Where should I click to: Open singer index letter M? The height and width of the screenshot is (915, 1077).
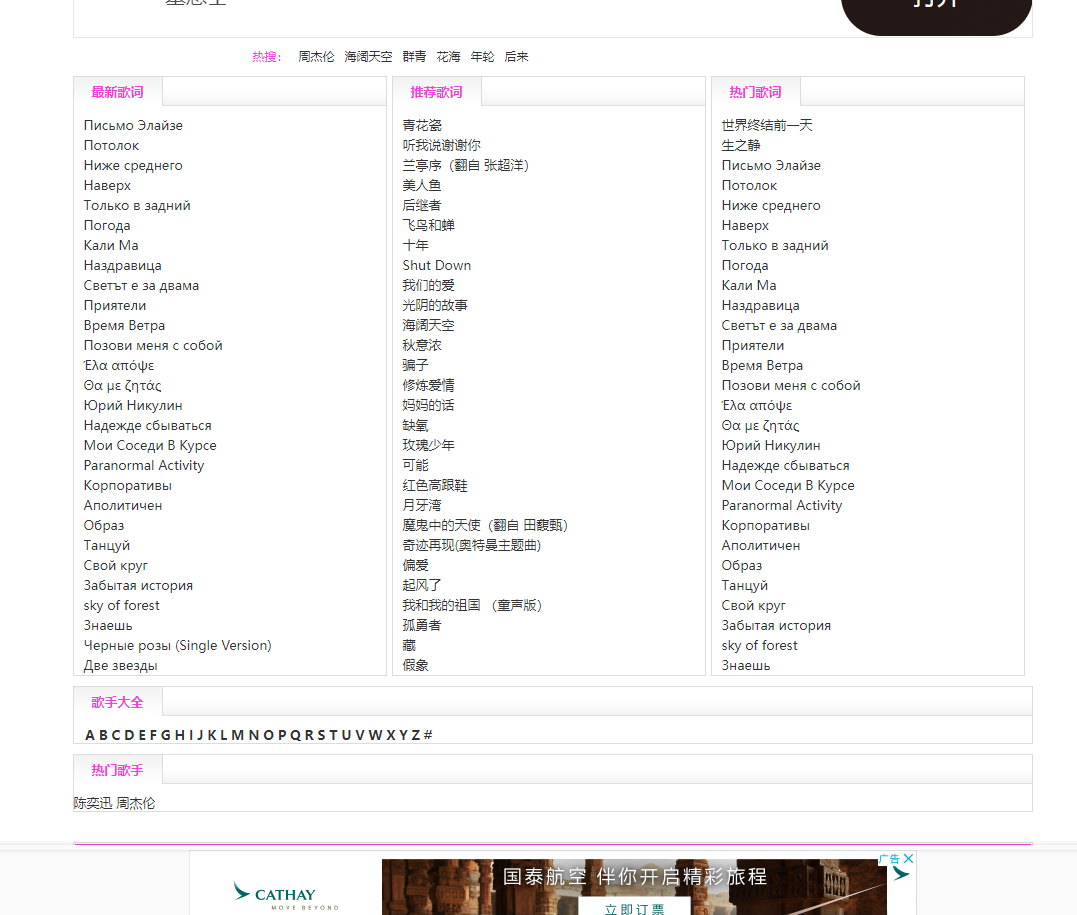(238, 735)
